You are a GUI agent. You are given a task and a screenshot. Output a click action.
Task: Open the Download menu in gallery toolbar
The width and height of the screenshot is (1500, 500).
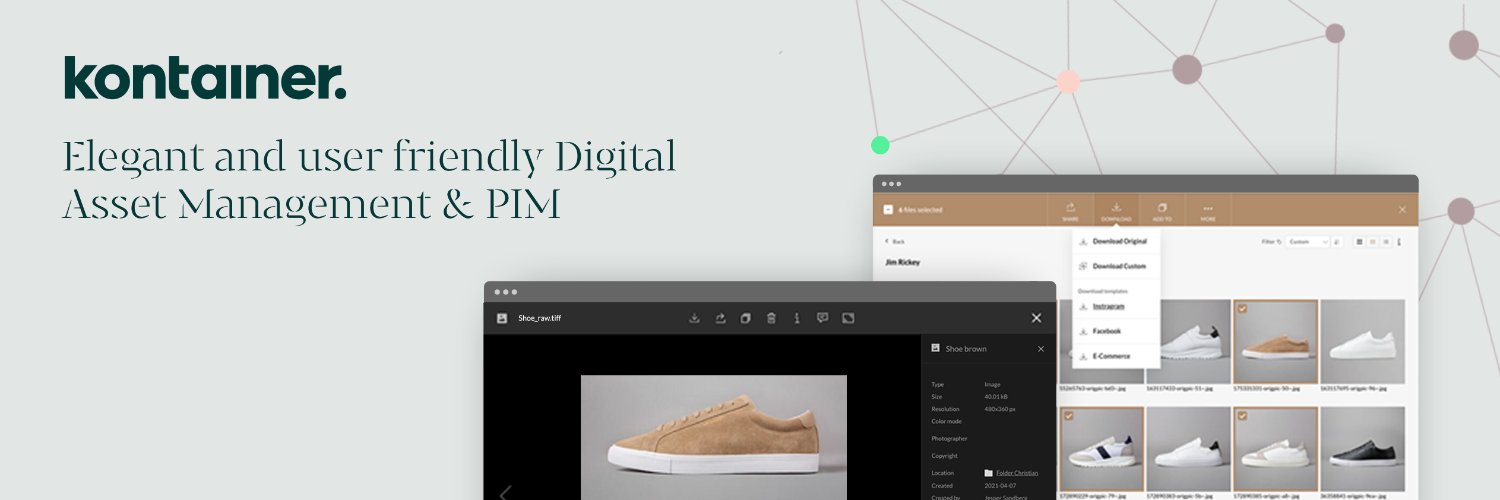(1116, 211)
